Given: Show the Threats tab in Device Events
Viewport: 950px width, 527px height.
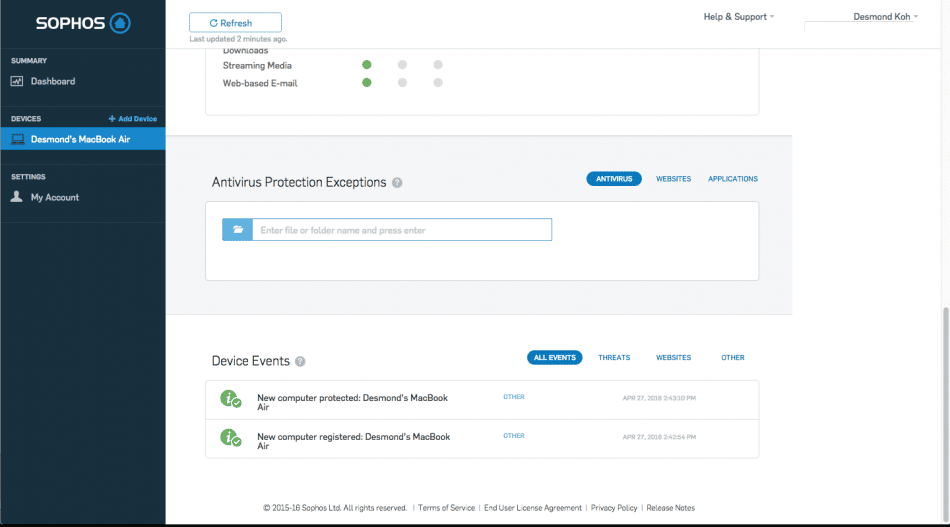Looking at the screenshot, I should coord(614,357).
